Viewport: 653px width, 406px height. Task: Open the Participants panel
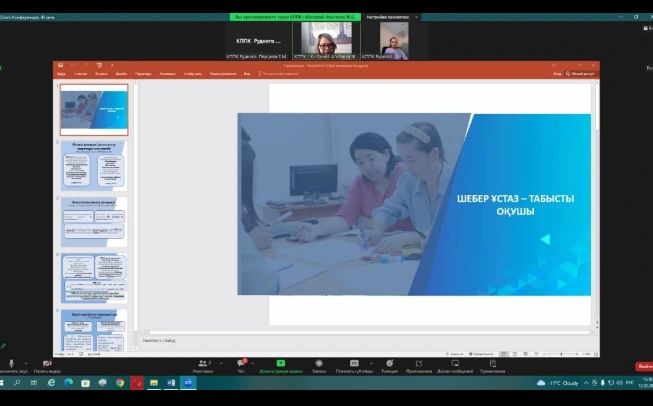(x=203, y=364)
